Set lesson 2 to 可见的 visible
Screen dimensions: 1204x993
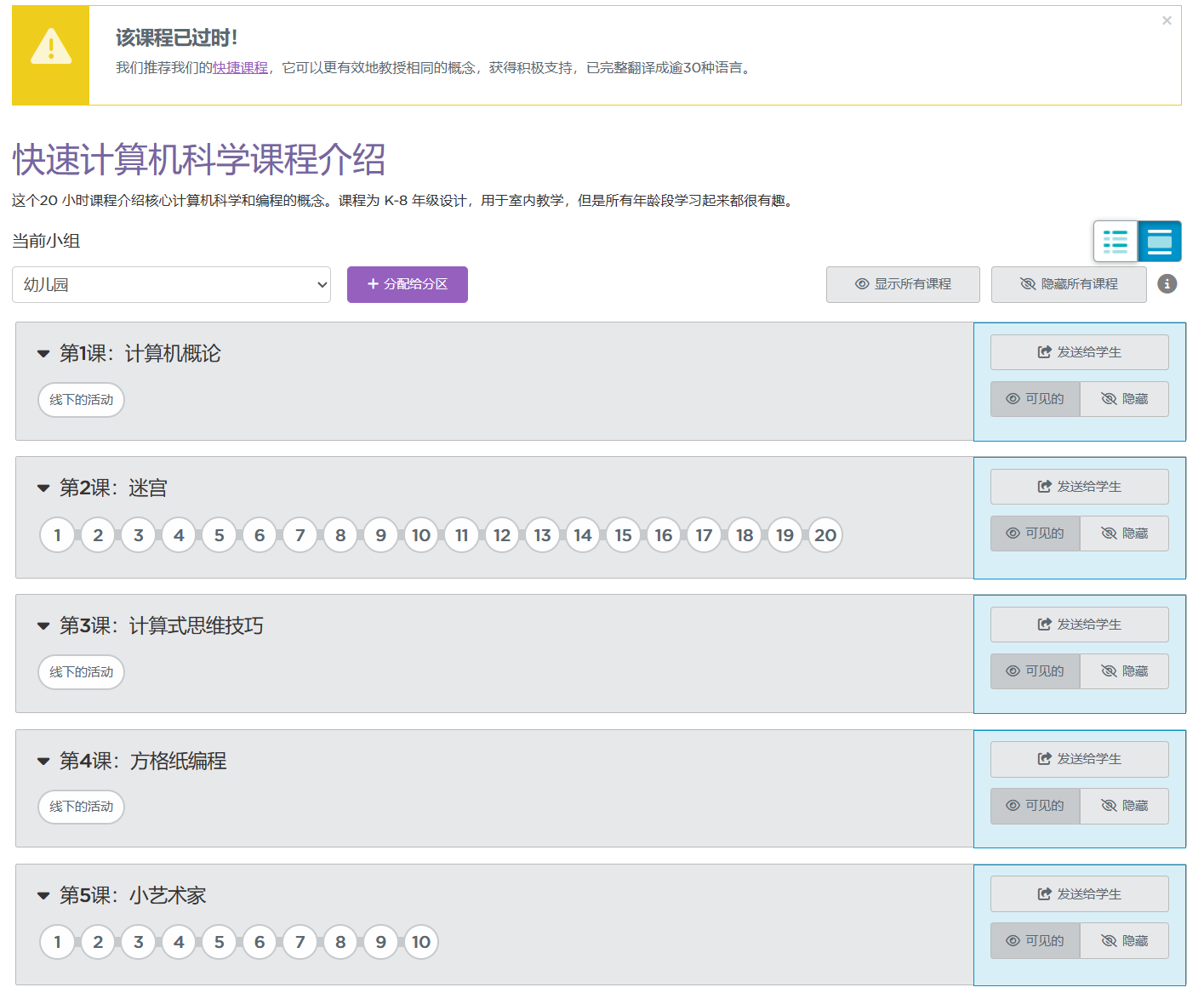1036,534
